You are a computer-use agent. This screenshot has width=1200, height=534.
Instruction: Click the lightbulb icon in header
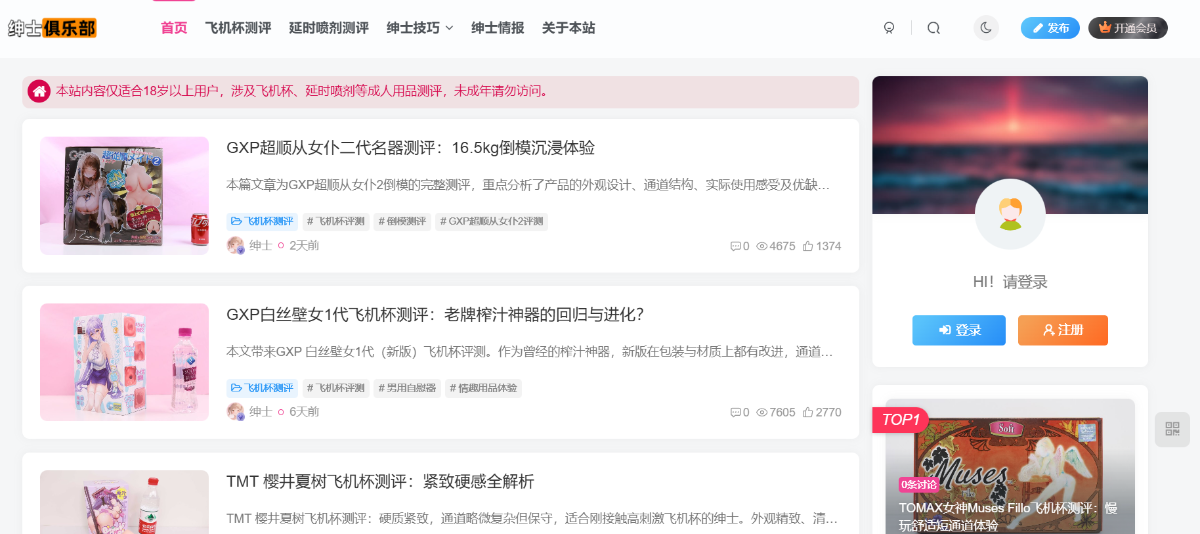click(x=889, y=28)
